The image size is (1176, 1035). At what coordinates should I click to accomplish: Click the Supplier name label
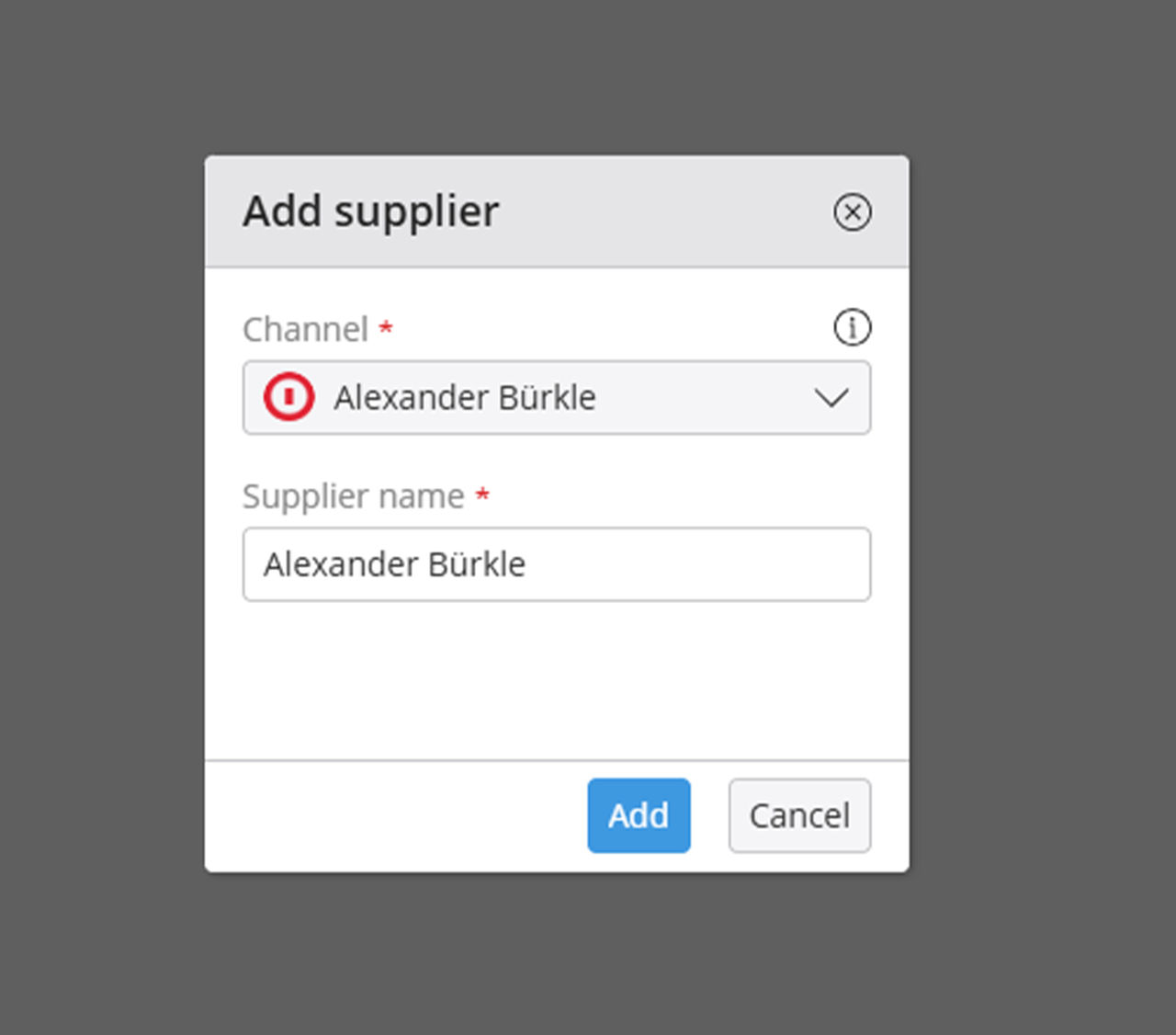pos(353,495)
